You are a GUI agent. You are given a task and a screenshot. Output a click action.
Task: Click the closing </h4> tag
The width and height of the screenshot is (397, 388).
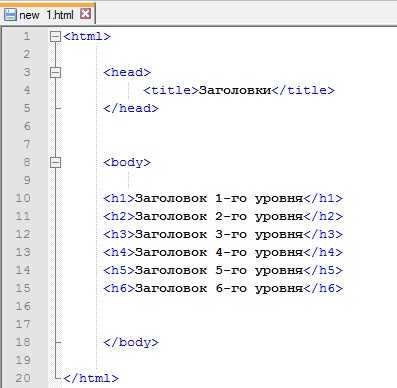point(323,253)
